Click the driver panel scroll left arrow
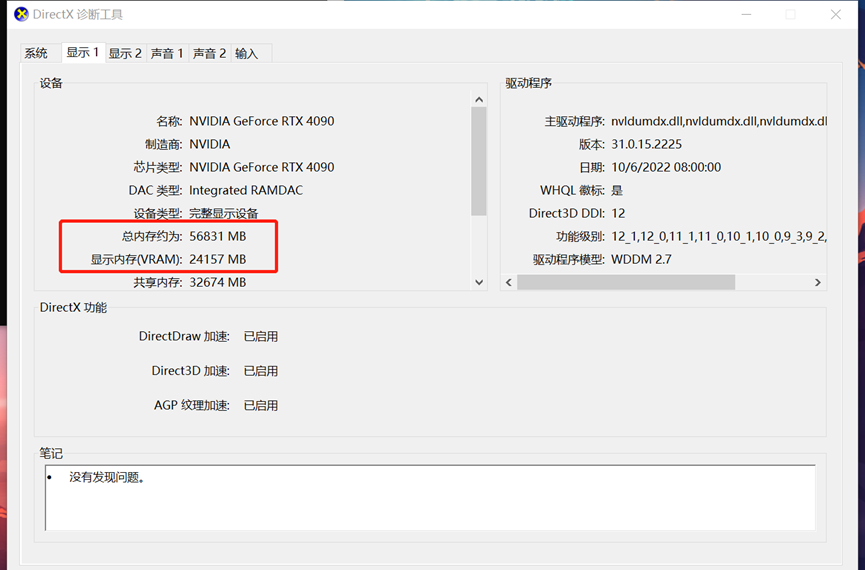Image resolution: width=865 pixels, height=570 pixels. pyautogui.click(x=509, y=283)
